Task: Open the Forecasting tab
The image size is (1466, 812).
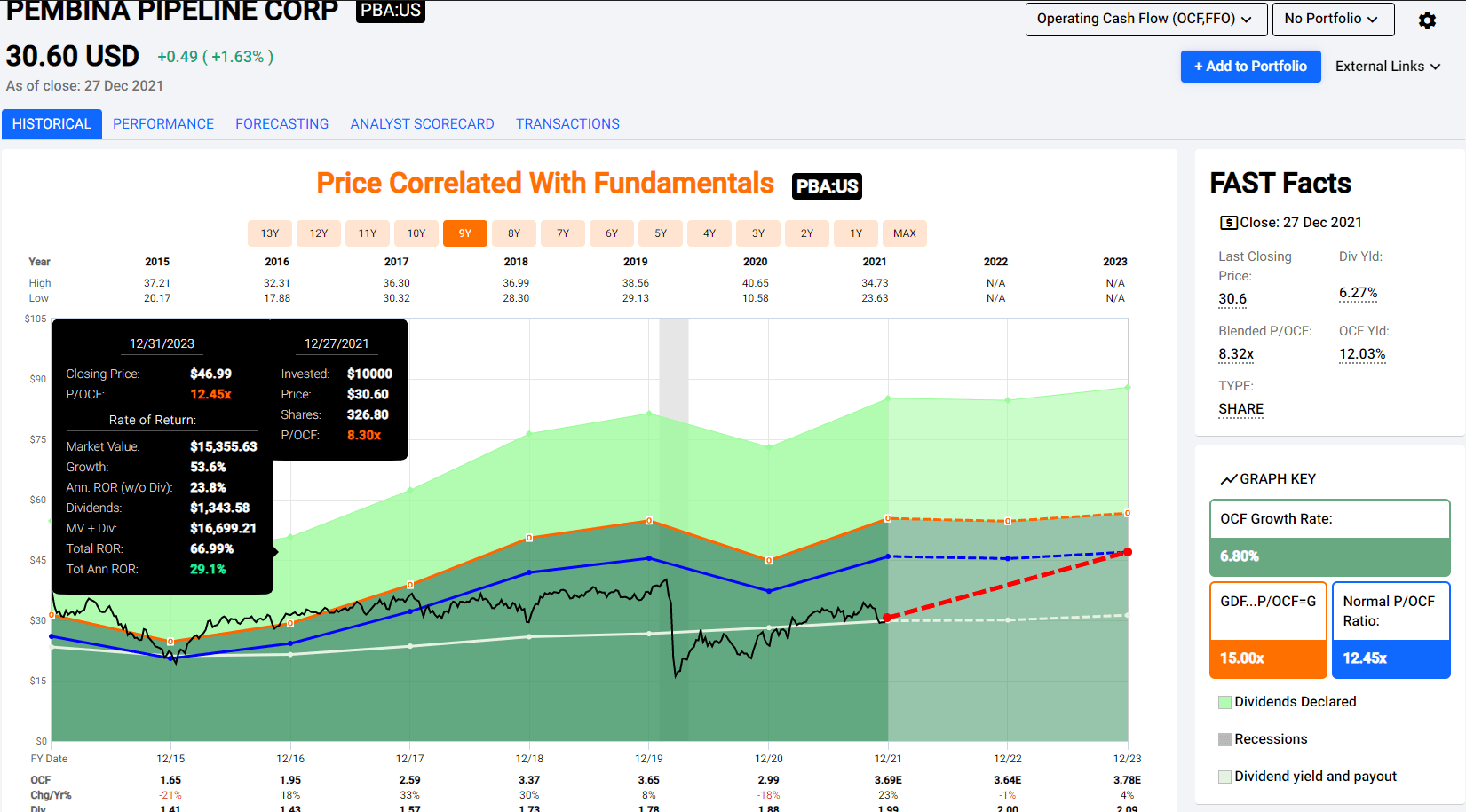Action: coord(282,124)
